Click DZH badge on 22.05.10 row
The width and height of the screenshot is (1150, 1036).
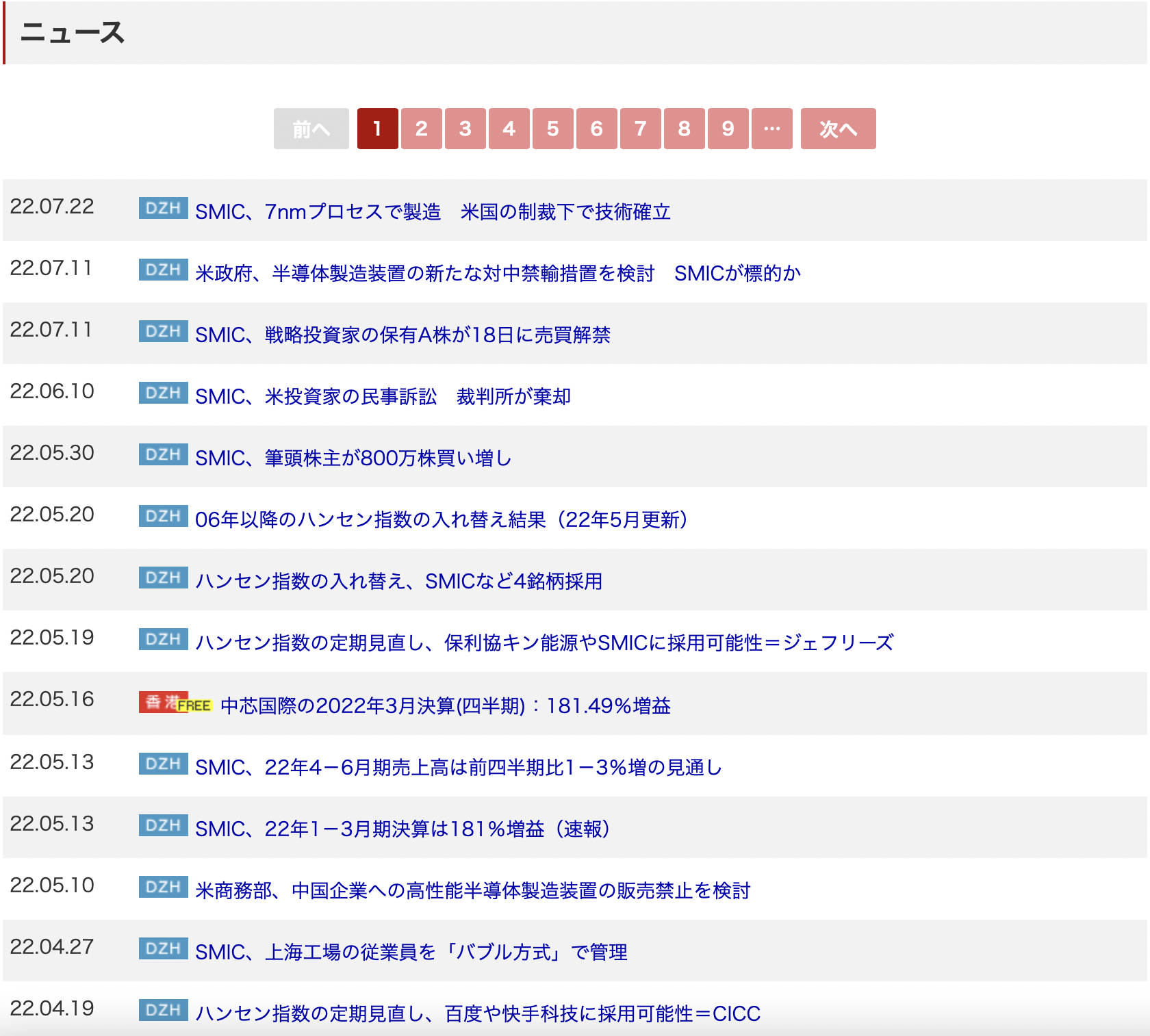click(163, 887)
